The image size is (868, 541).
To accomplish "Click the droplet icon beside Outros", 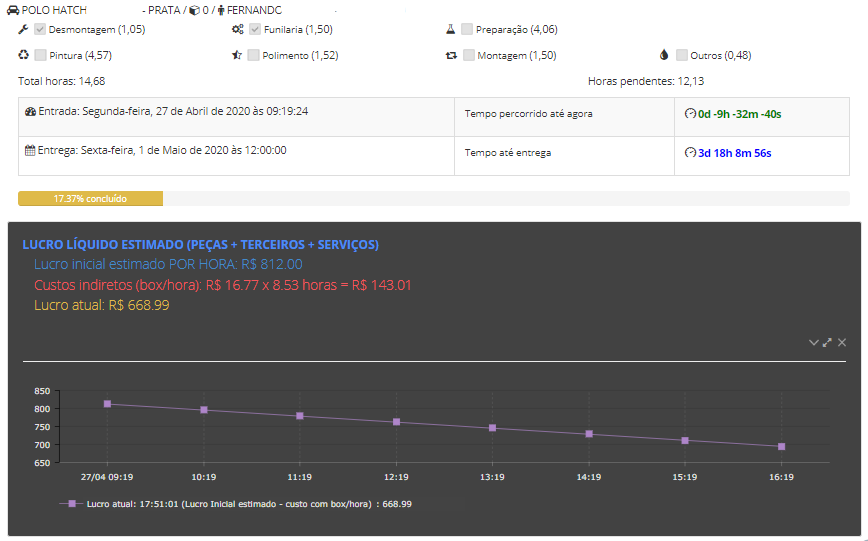I will click(x=663, y=56).
